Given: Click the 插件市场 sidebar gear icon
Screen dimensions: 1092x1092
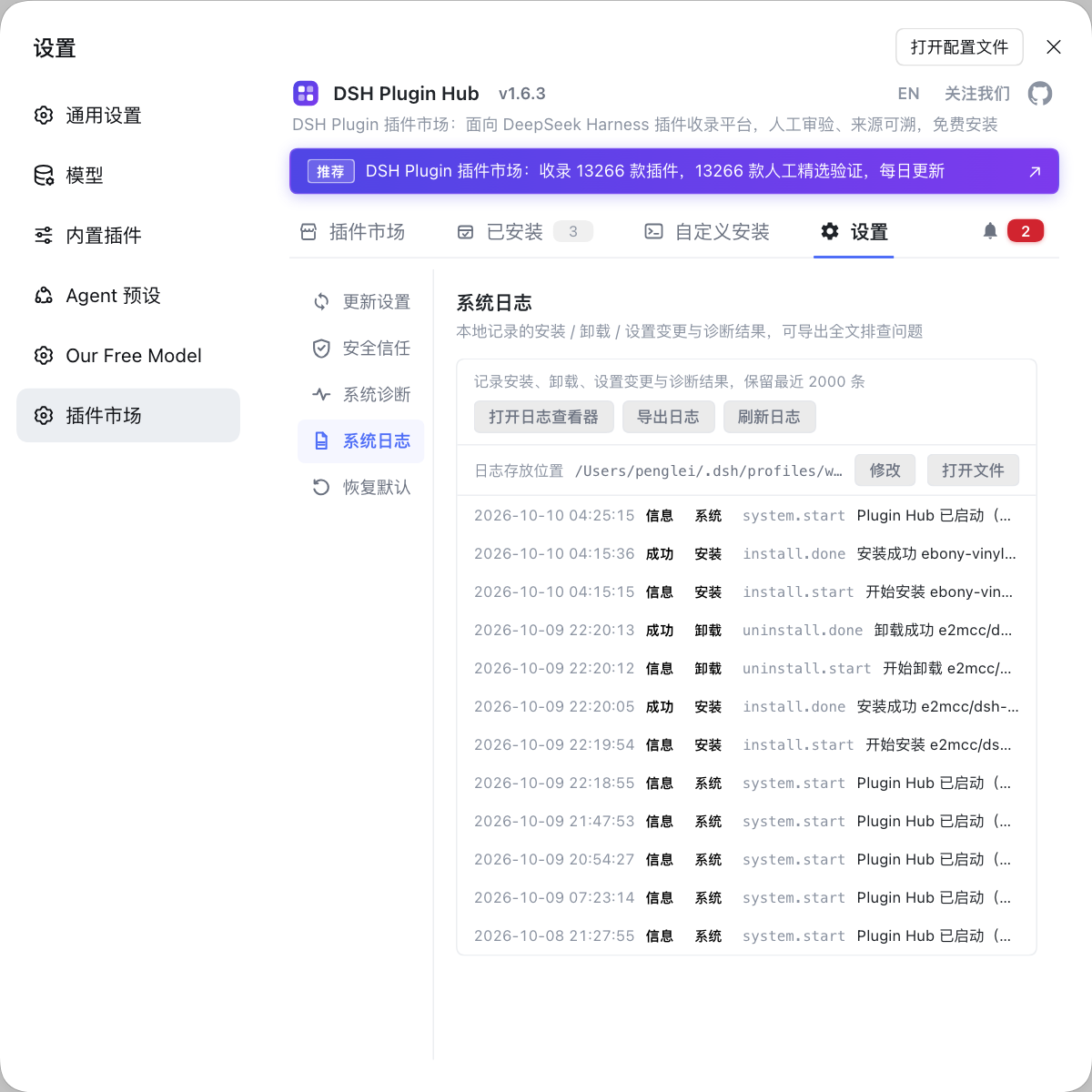Looking at the screenshot, I should [44, 416].
